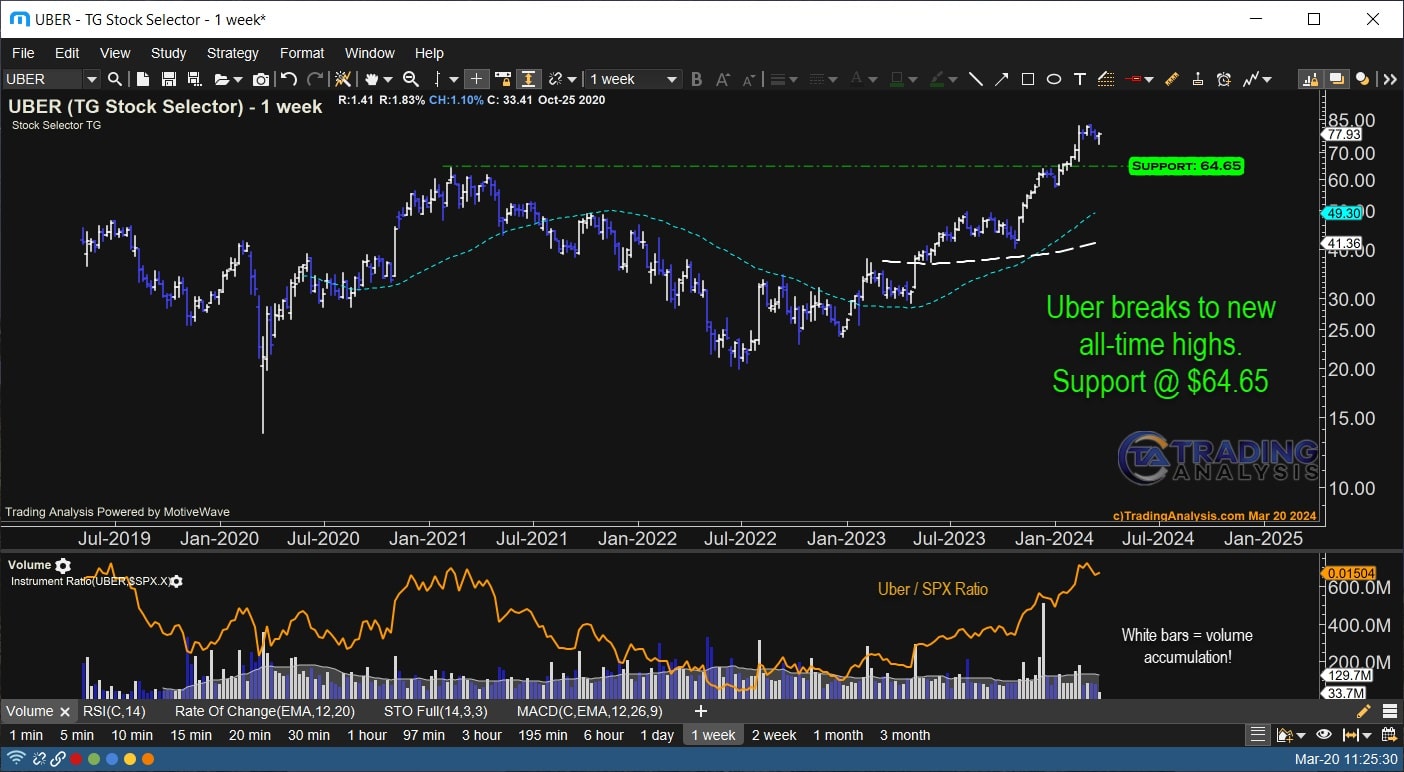Viewport: 1404px width, 772px height.
Task: Switch to the RSI(C,14) tab
Action: [x=113, y=711]
